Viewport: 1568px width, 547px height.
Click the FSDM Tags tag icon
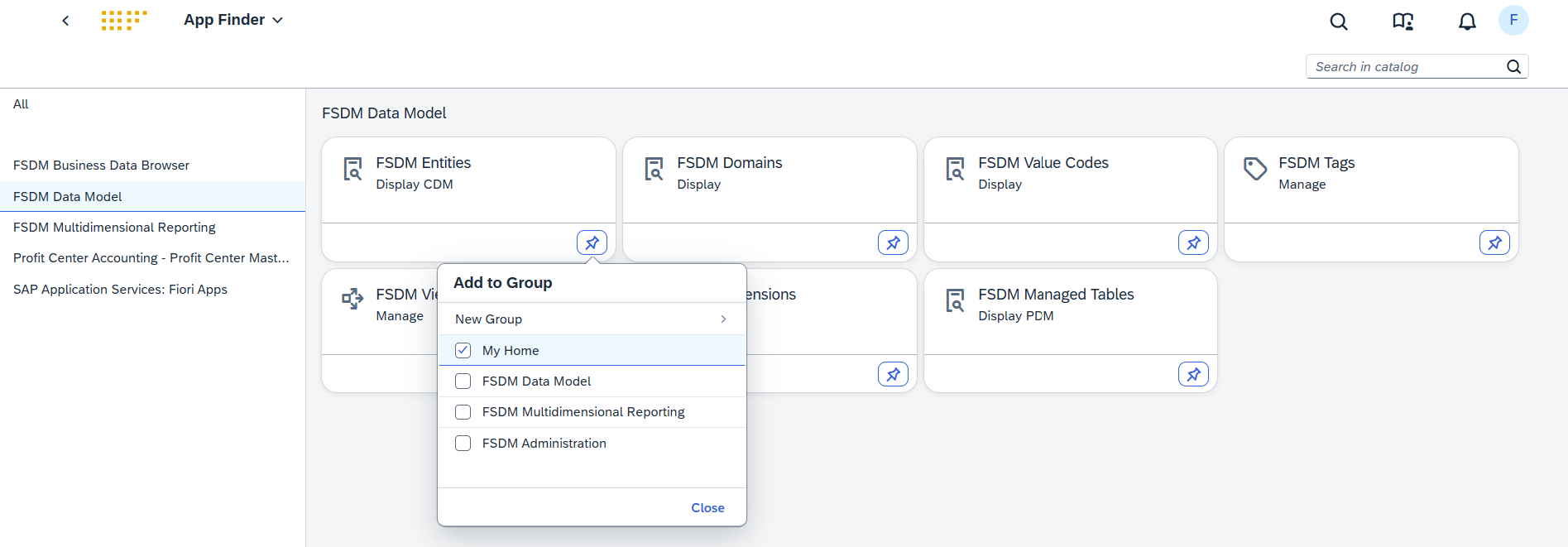pos(1255,169)
